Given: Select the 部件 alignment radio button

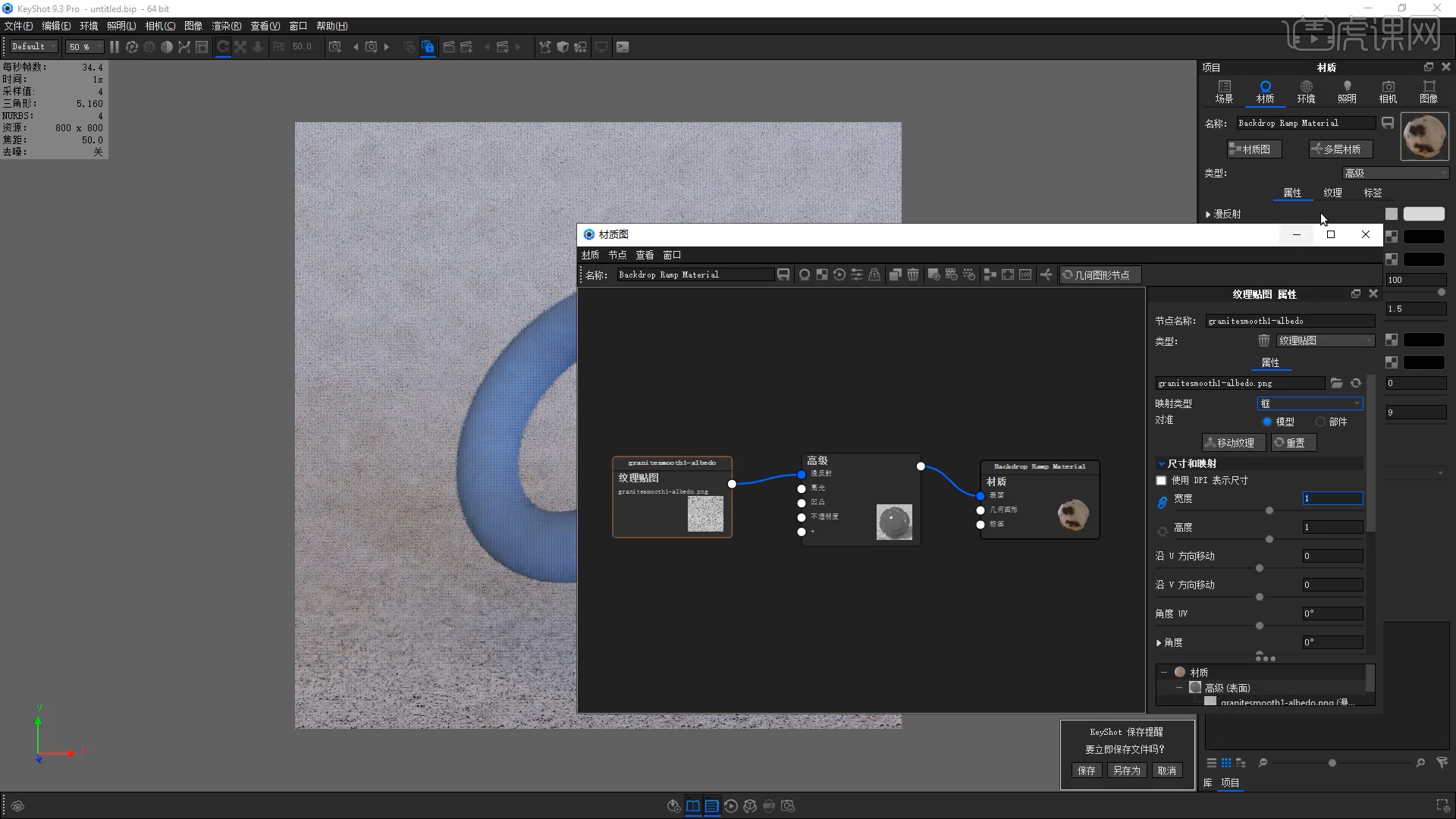Looking at the screenshot, I should (1320, 422).
